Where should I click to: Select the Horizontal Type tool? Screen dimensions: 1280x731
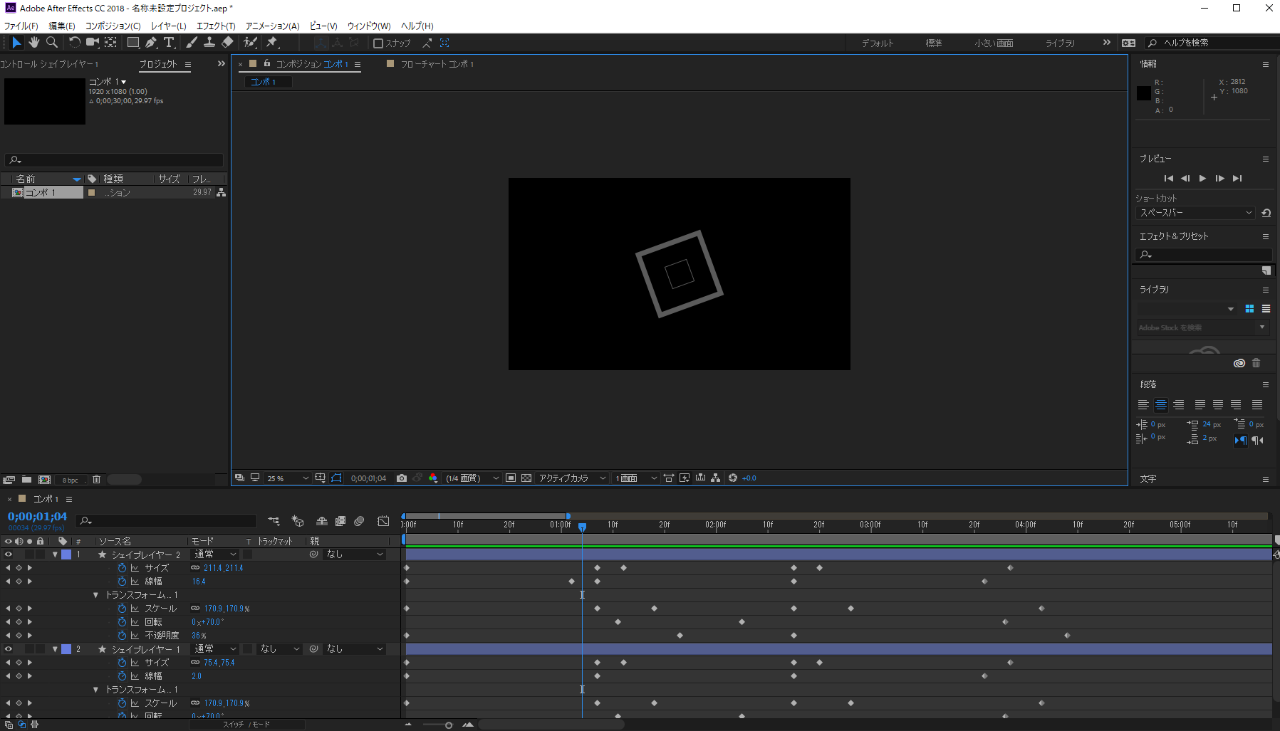[x=169, y=43]
